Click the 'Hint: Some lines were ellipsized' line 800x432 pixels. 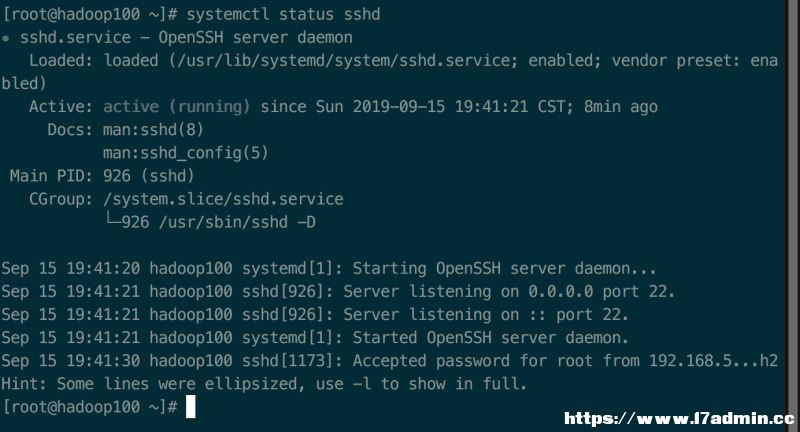[x=264, y=384]
